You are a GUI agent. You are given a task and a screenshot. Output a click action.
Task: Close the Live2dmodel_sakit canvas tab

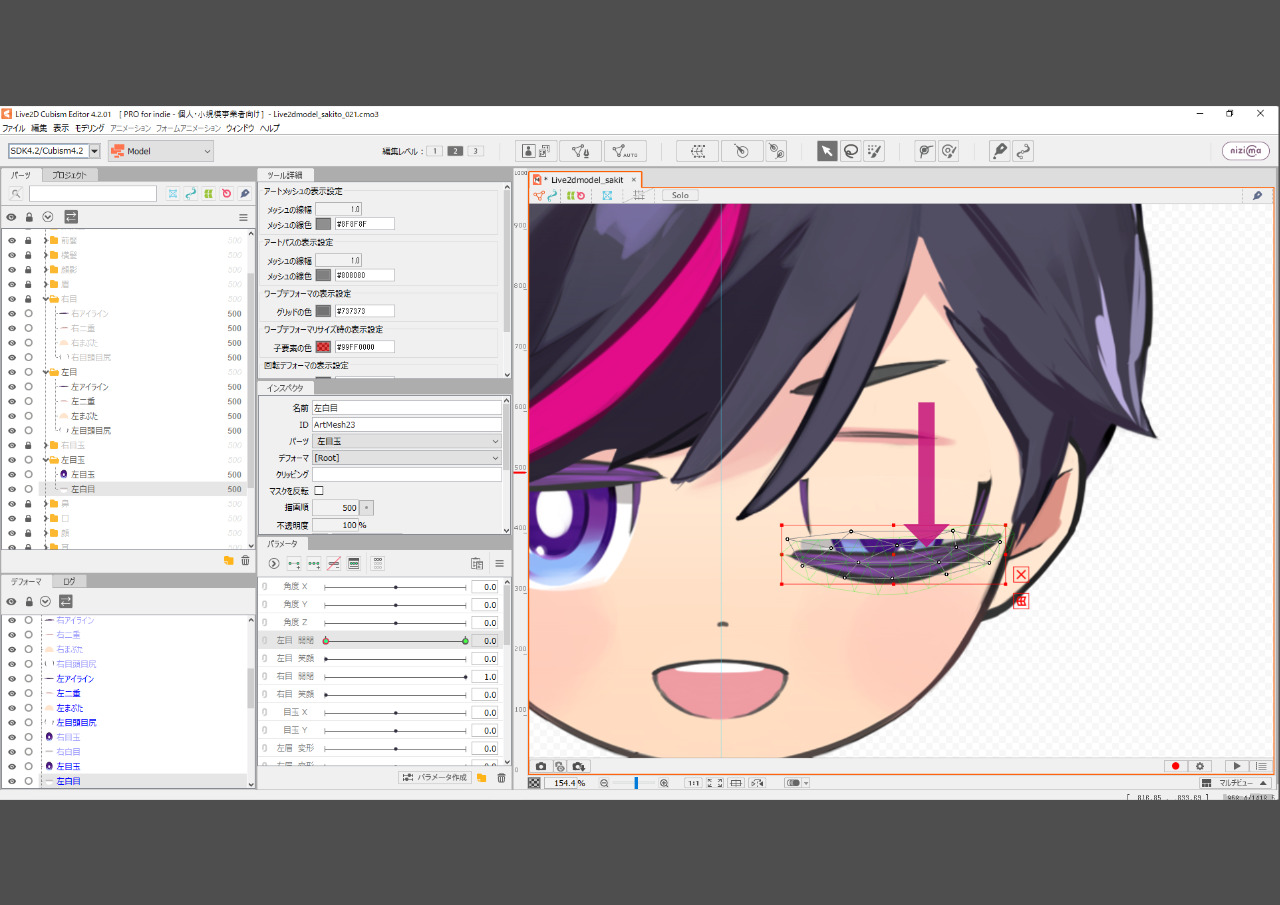pos(633,180)
